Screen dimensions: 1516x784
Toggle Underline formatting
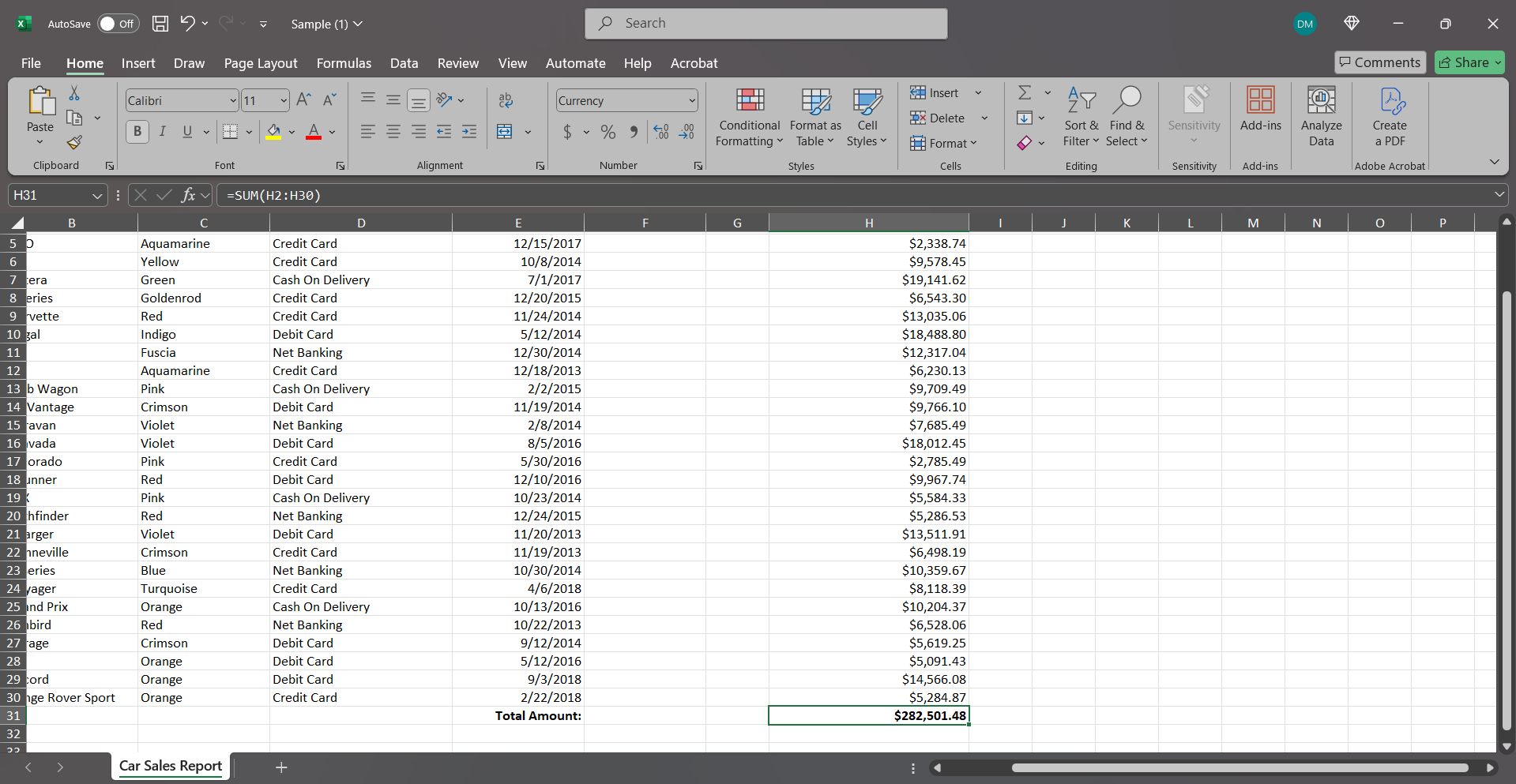tap(187, 132)
